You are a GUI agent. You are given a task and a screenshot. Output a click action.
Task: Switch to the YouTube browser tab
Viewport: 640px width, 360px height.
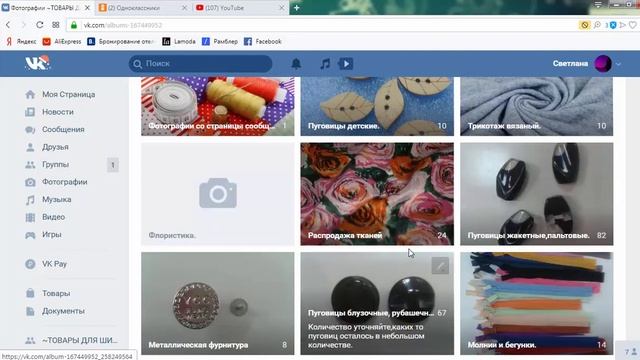240,8
